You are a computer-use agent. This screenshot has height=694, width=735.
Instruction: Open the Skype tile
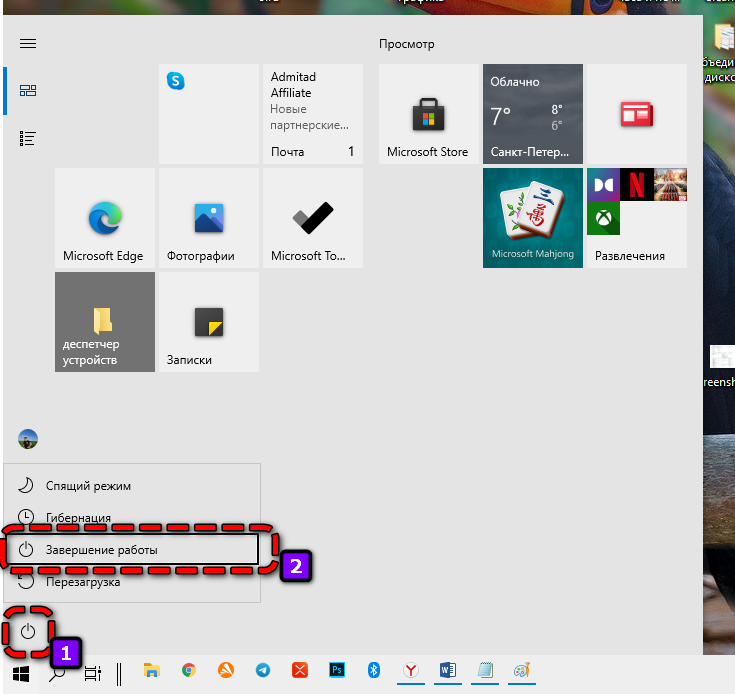[x=209, y=114]
